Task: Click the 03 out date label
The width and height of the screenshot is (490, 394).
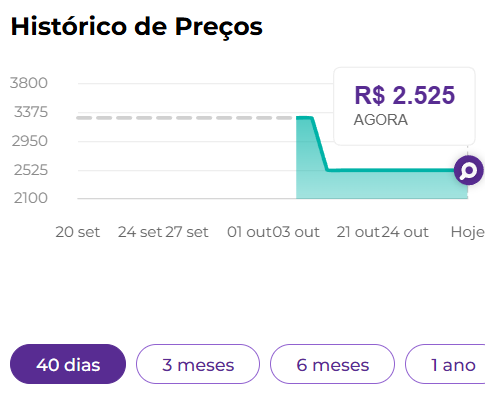Action: 296,232
